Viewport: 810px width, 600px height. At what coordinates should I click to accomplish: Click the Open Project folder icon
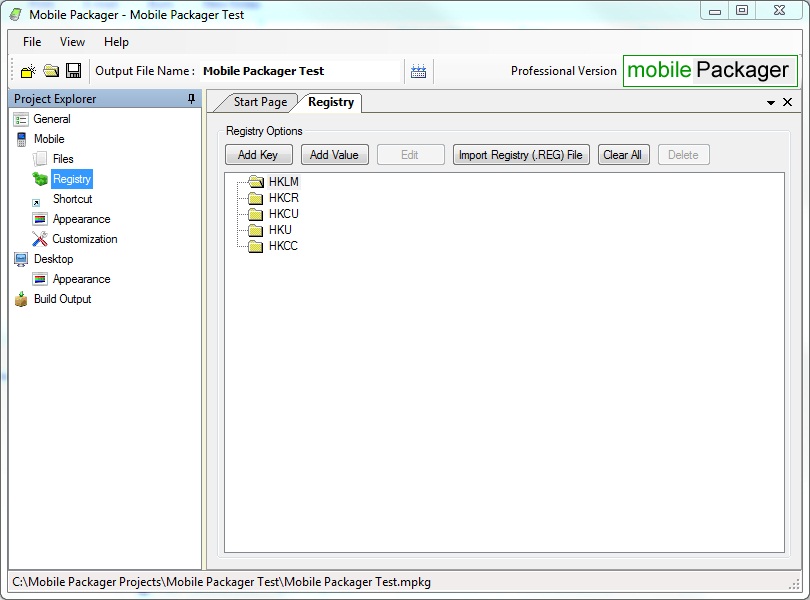[x=51, y=71]
